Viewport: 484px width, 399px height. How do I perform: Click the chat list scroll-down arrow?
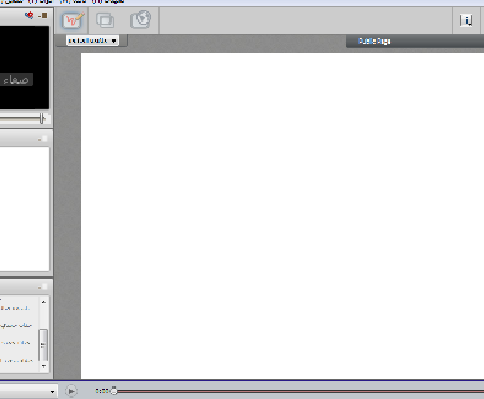tap(44, 366)
